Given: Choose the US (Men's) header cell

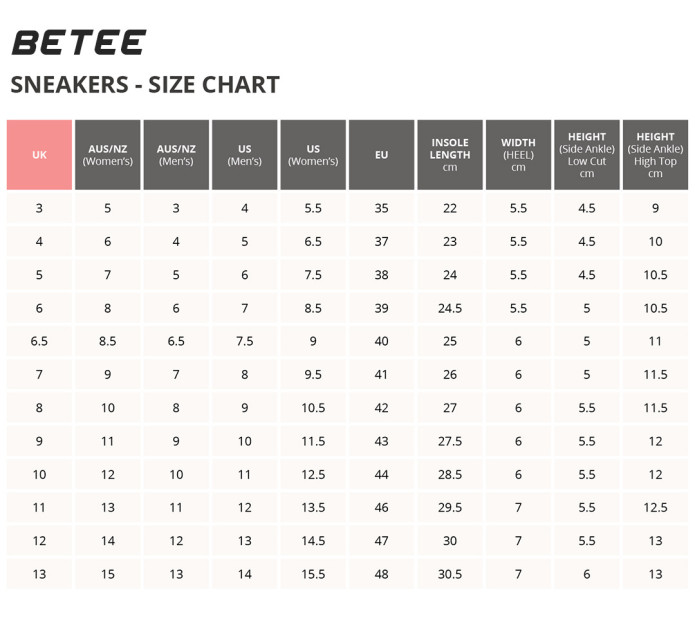Looking at the screenshot, I should 245,155.
